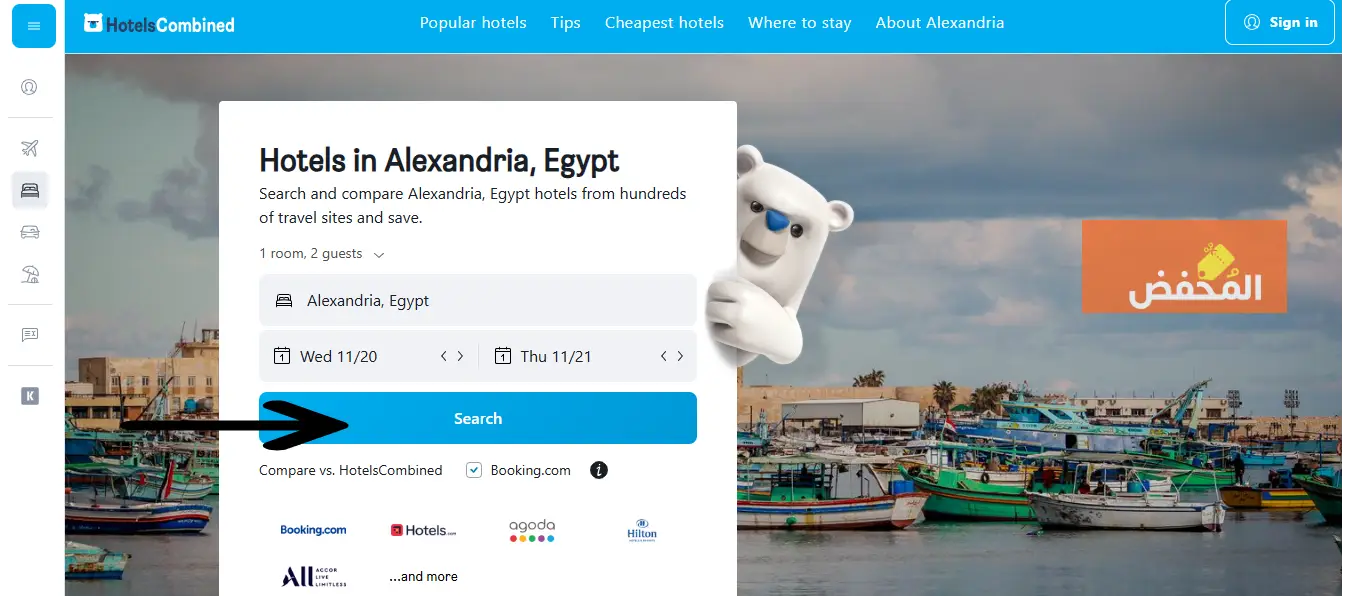Open the Flights airplane icon
Viewport: 1350px width, 596px height.
pyautogui.click(x=30, y=149)
